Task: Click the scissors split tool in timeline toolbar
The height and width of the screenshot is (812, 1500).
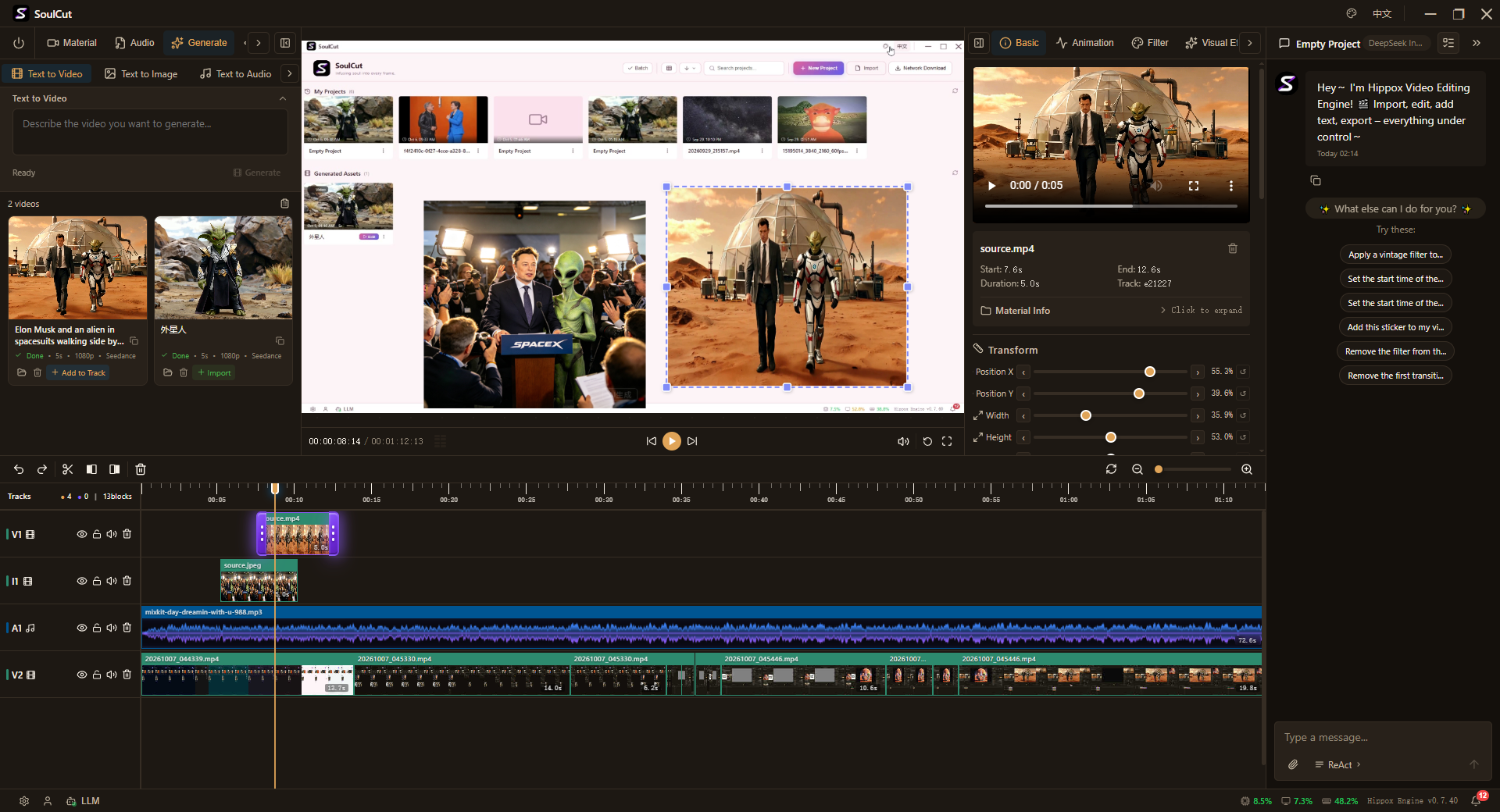Action: point(68,469)
